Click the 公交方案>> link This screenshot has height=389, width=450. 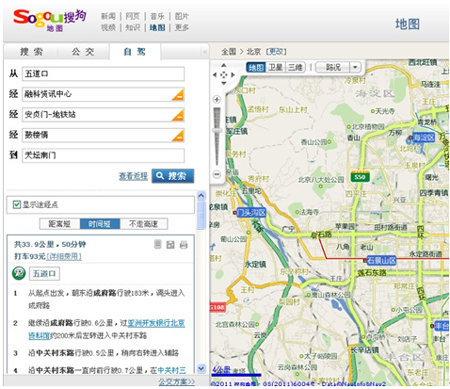(x=177, y=382)
